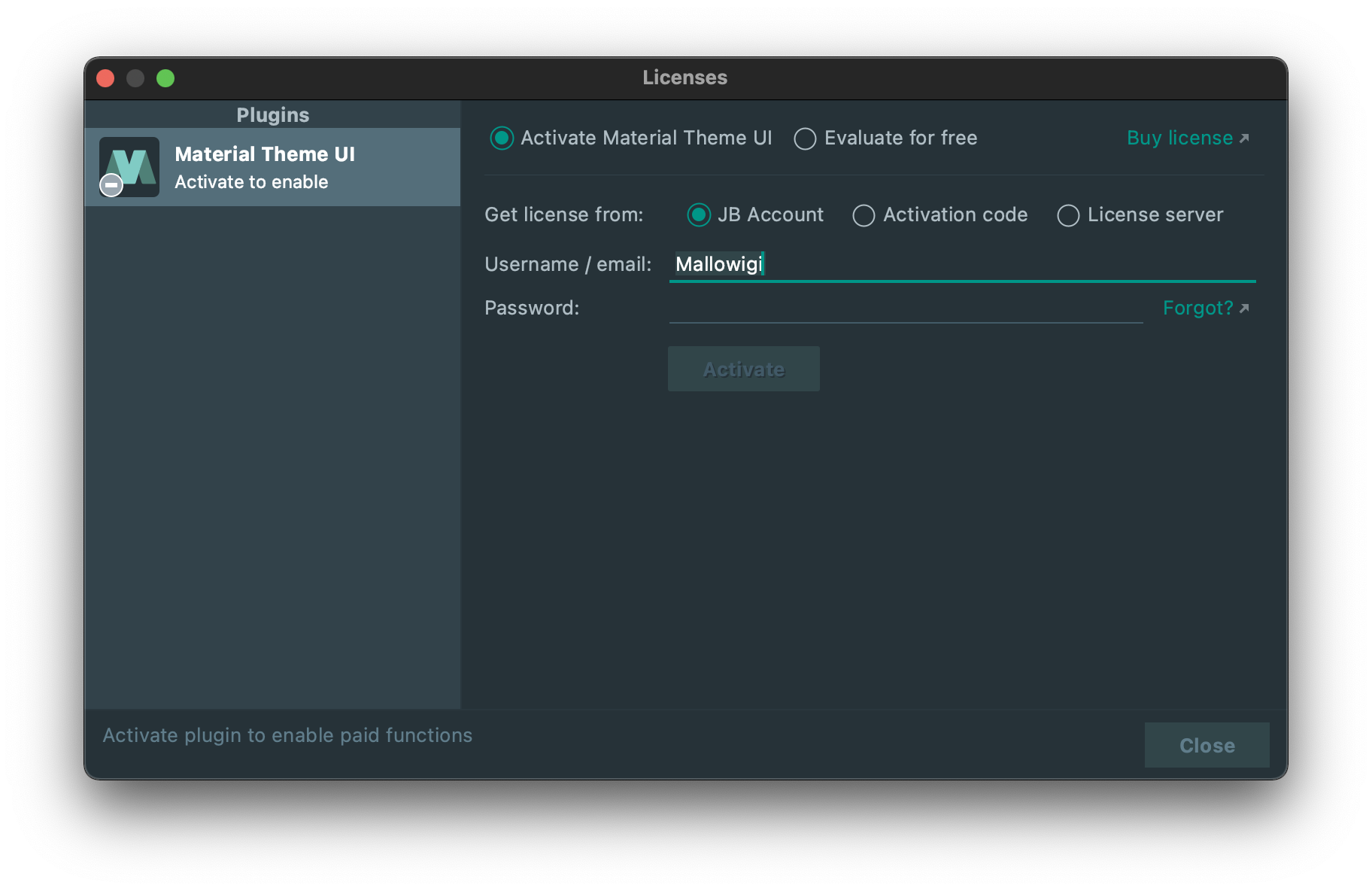This screenshot has width=1372, height=891.
Task: Click the Close button at bottom
Action: pyautogui.click(x=1207, y=745)
